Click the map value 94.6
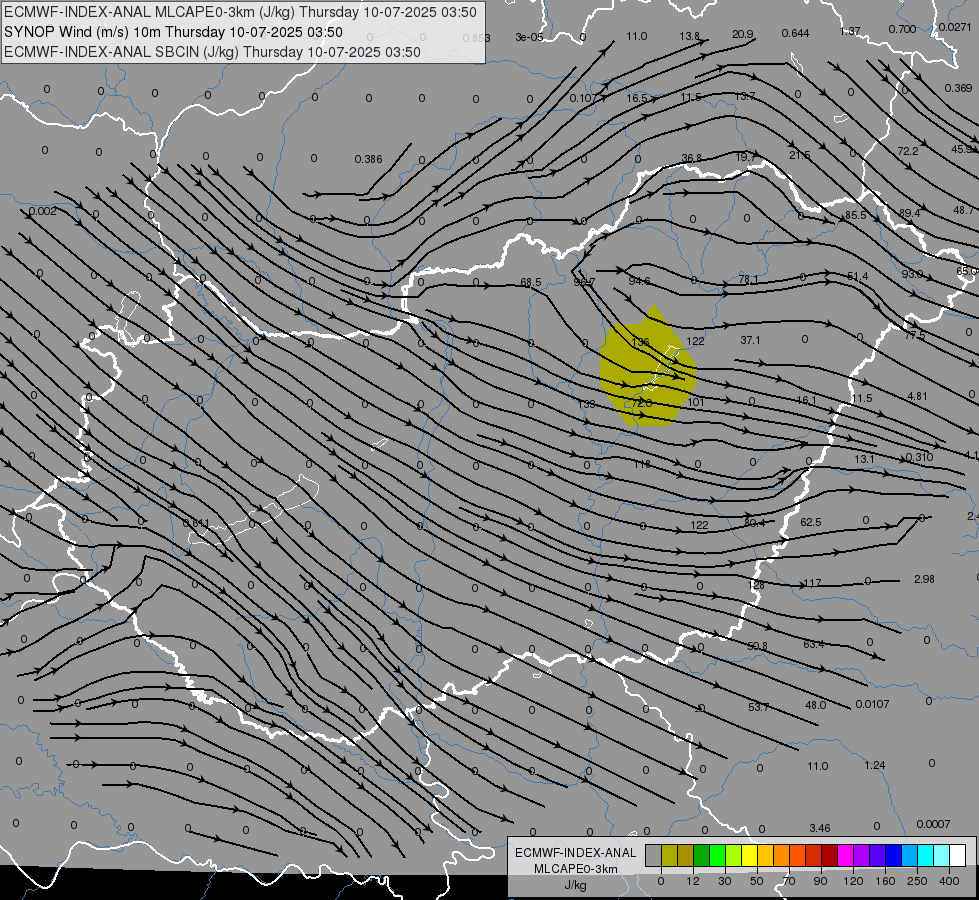979x900 pixels. [x=639, y=281]
